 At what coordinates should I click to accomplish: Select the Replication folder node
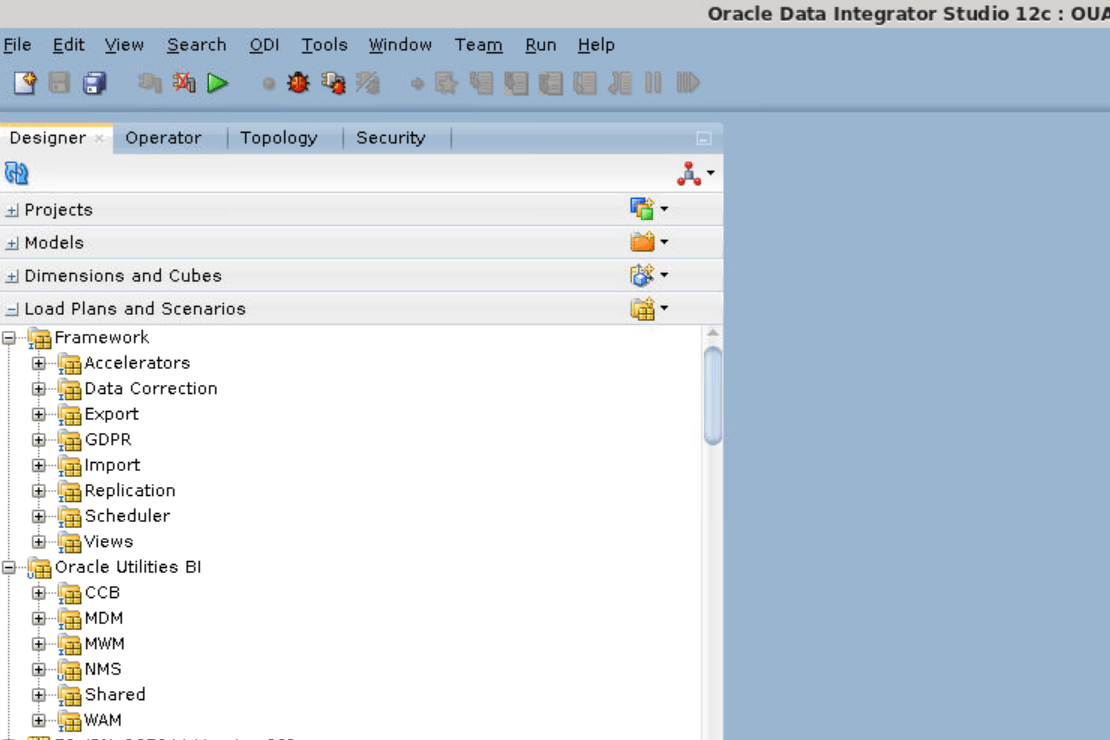130,490
